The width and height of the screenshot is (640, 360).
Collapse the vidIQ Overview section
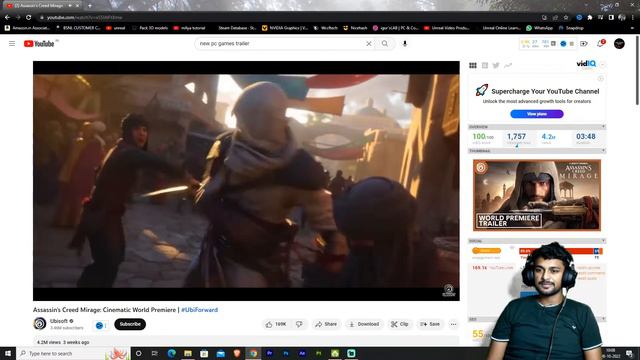click(603, 127)
